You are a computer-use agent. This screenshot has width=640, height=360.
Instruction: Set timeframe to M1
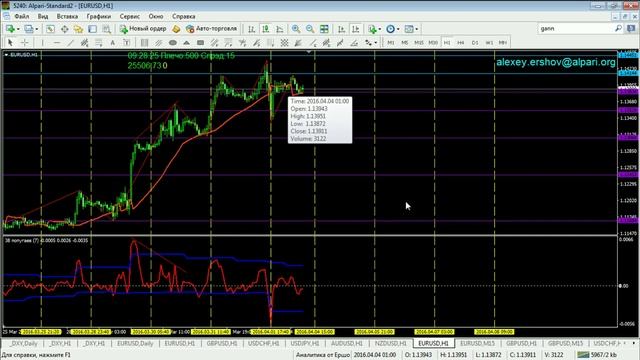click(x=391, y=42)
